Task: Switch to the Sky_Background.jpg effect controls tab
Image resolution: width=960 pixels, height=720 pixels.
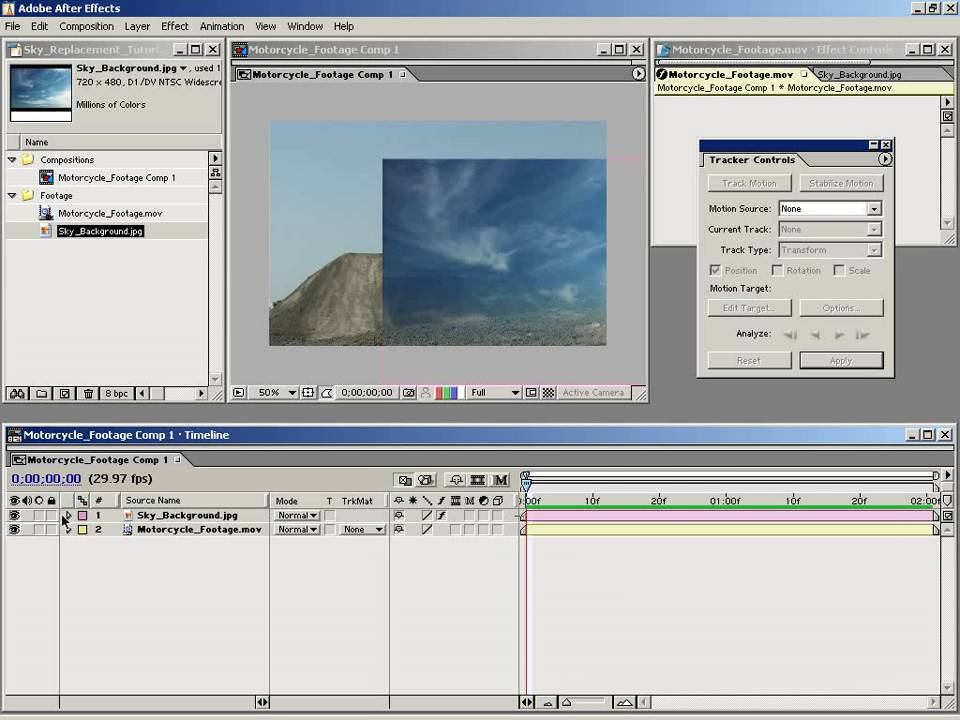Action: [x=858, y=75]
